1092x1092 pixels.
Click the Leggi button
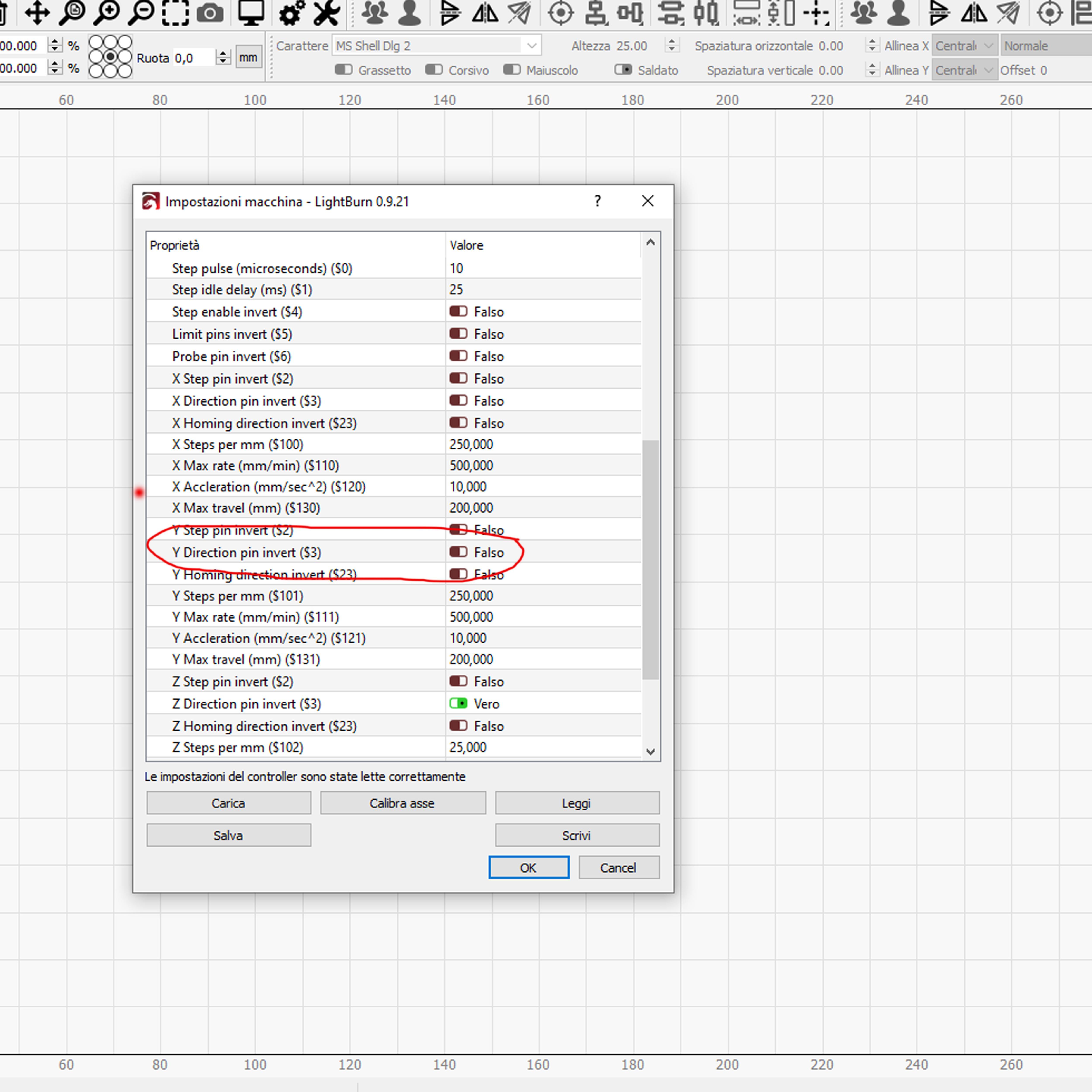pos(577,803)
